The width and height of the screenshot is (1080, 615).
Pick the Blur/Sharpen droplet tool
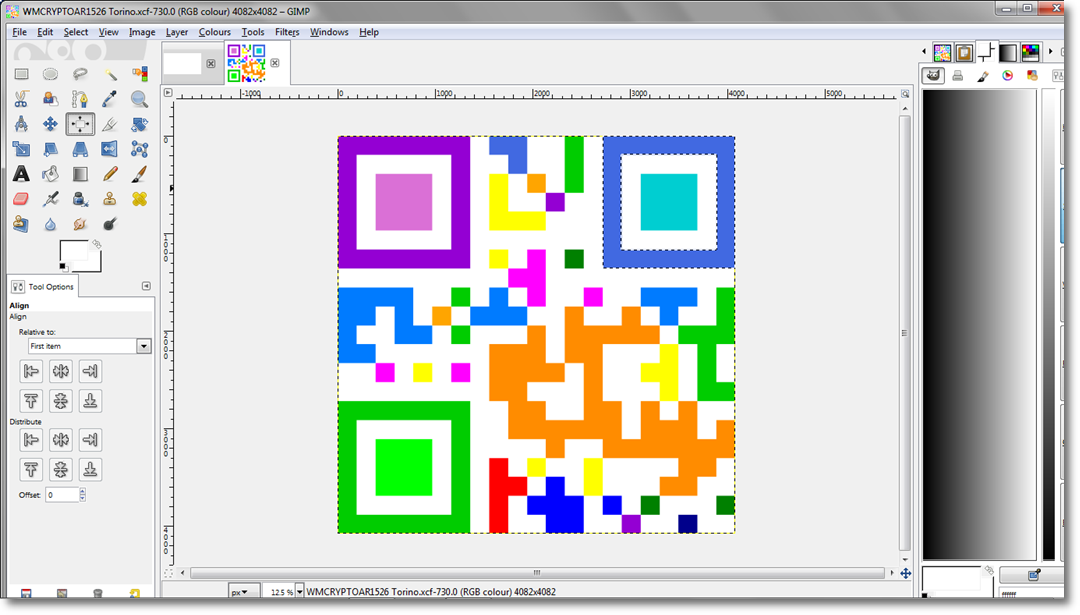50,224
